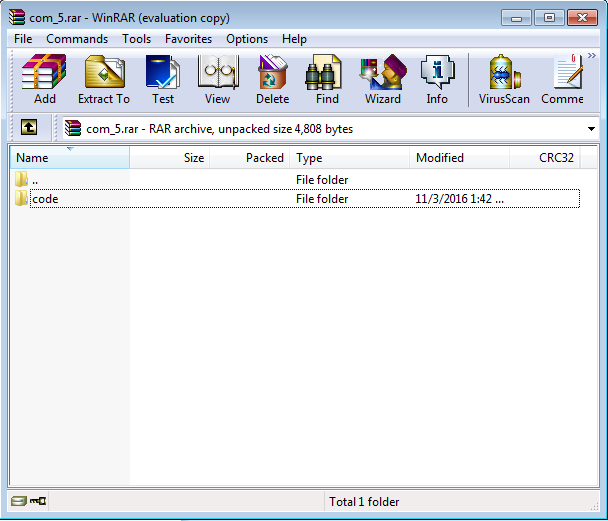Open the File menu
608x521 pixels.
click(23, 39)
